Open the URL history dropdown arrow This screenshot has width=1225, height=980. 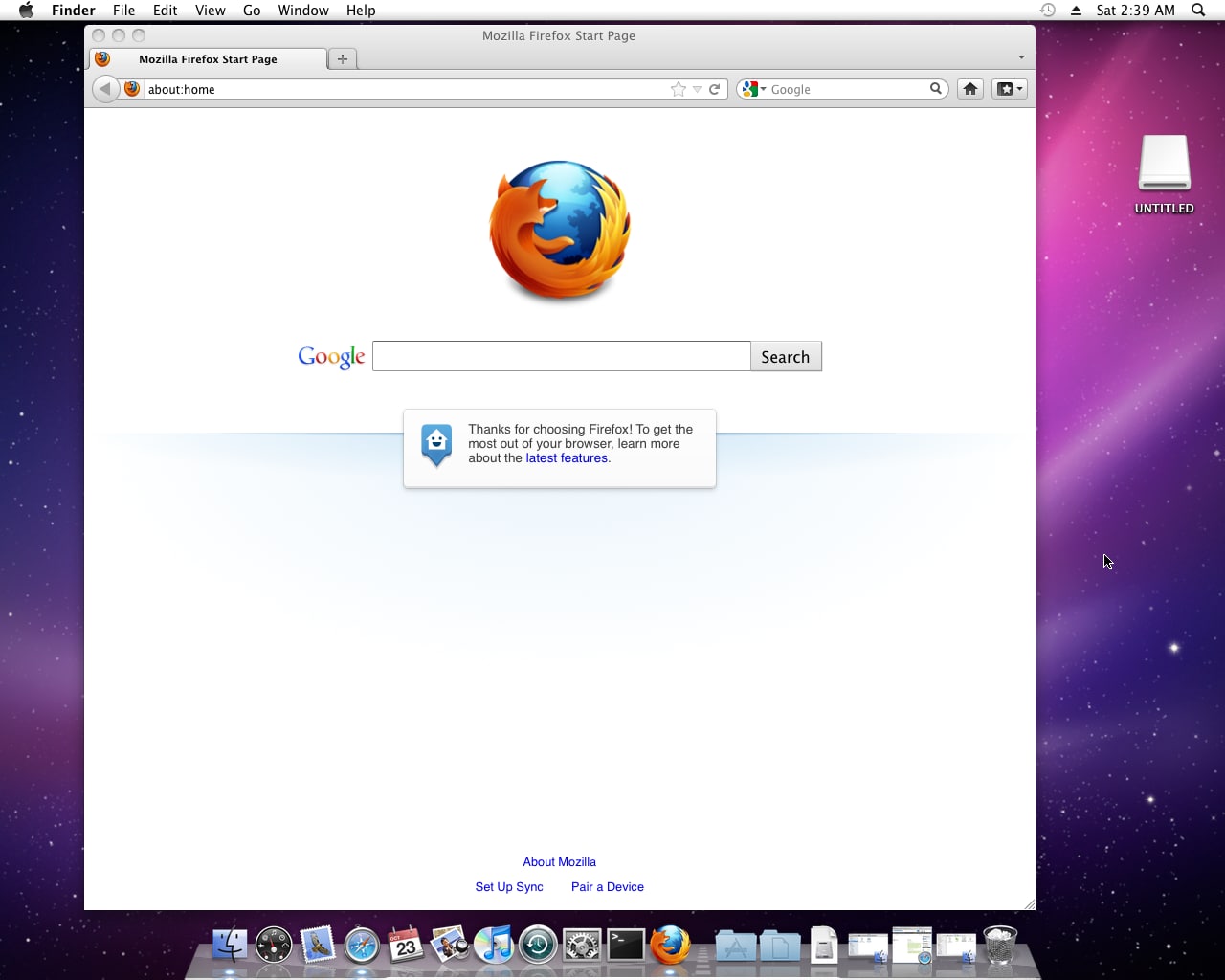click(x=697, y=89)
